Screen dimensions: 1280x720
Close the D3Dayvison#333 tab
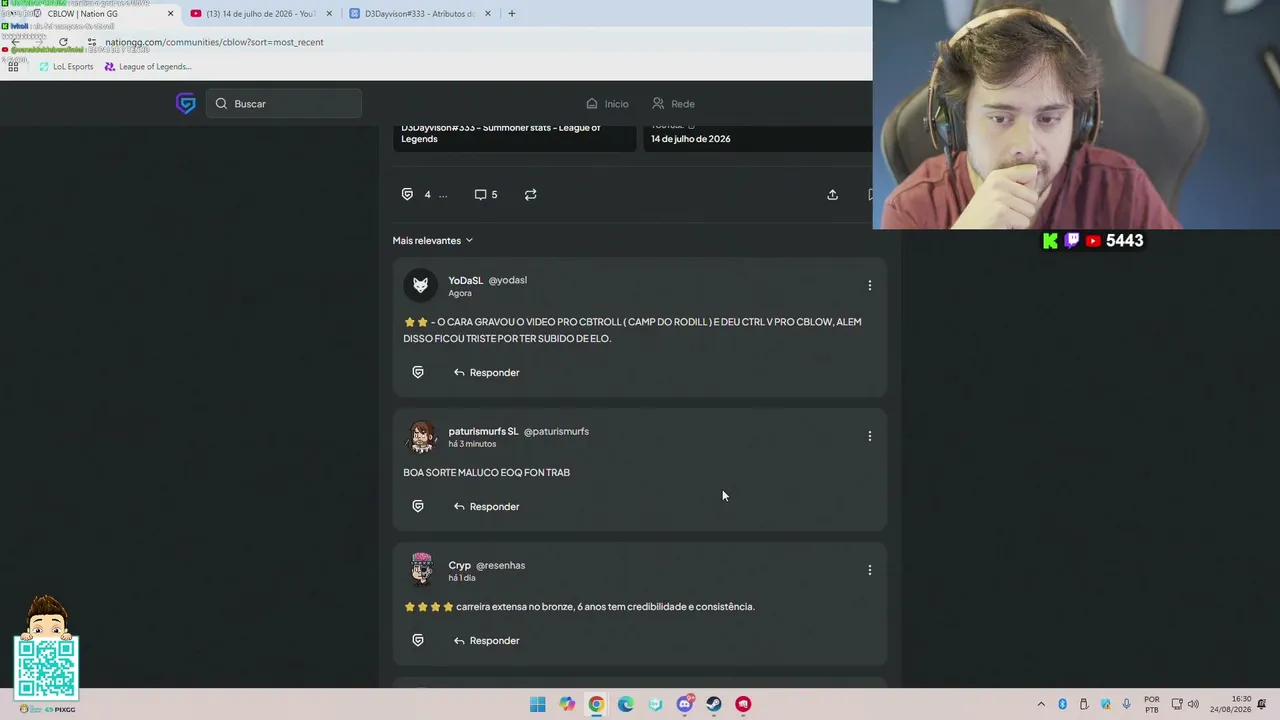[x=488, y=14]
